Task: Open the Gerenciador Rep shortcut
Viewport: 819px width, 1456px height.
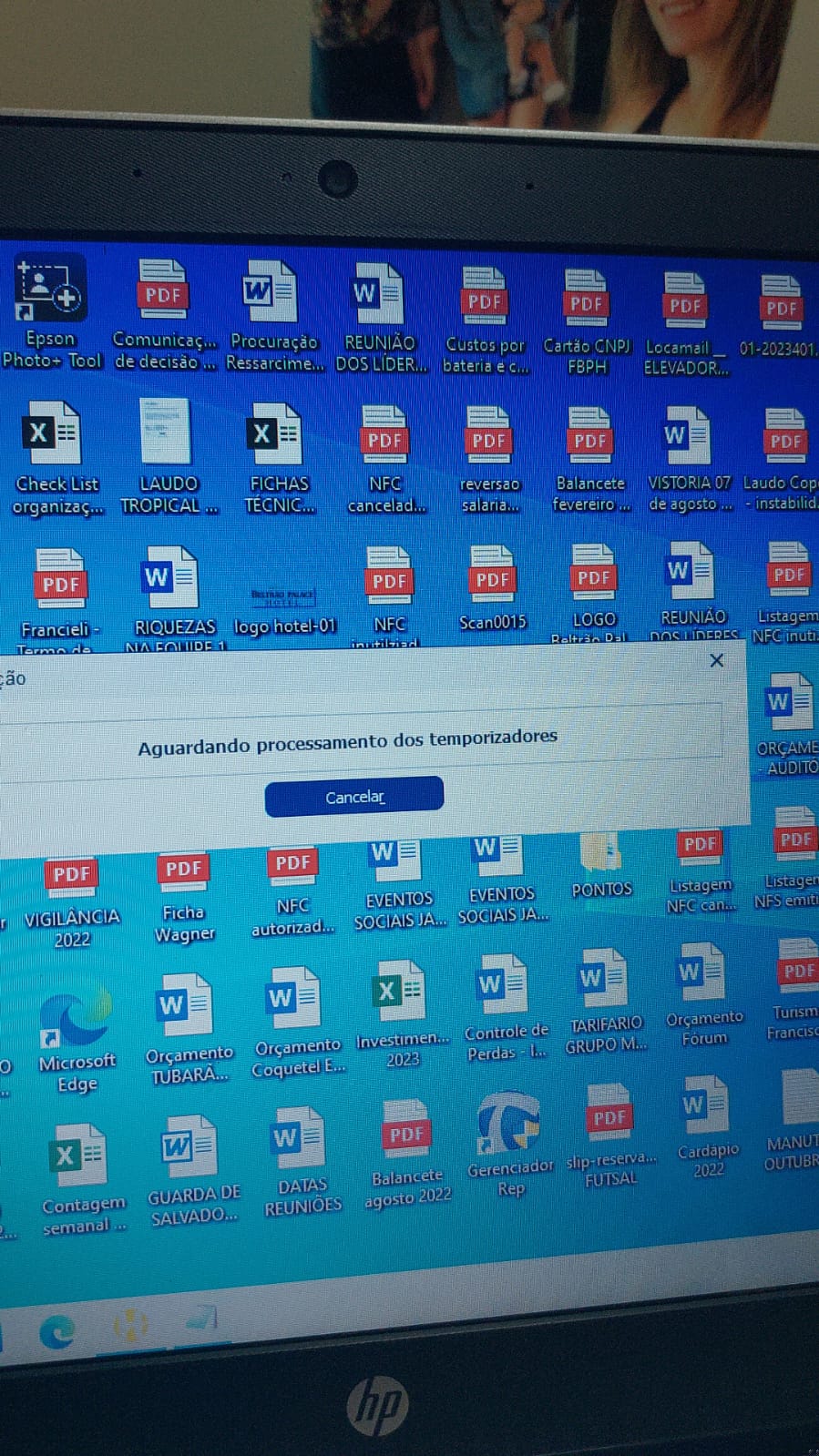Action: point(509,1126)
